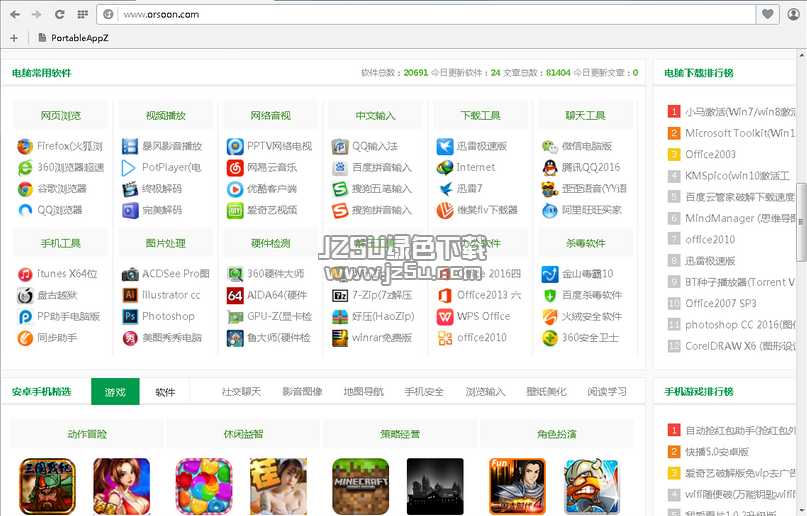The width and height of the screenshot is (807, 516).
Task: Click the Kingsoft Antivirus 10 icon
Action: pos(550,274)
